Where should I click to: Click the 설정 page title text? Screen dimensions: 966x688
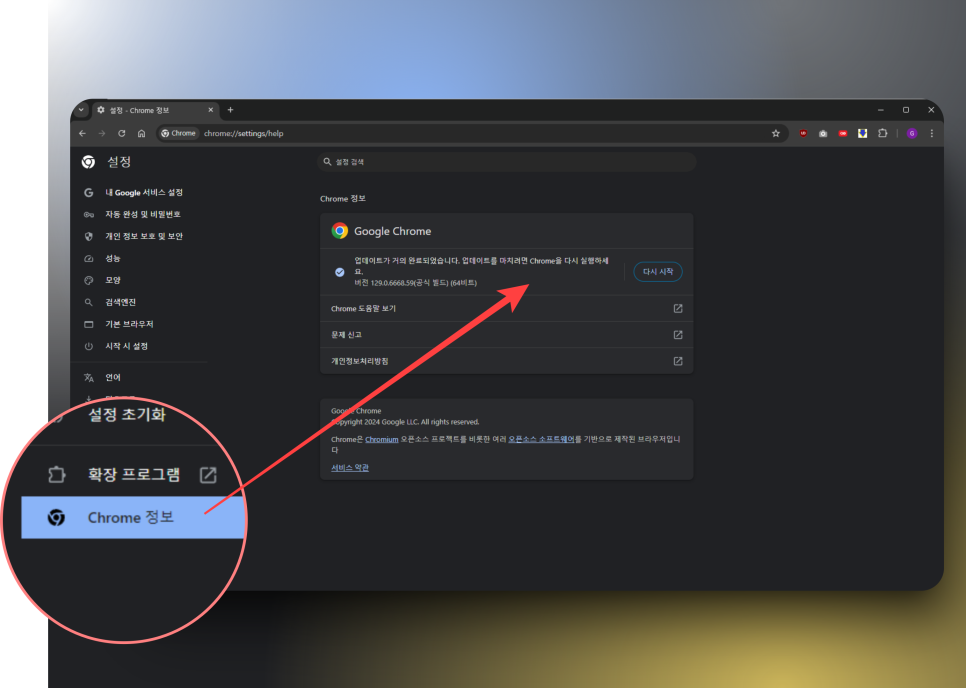[x=119, y=161]
